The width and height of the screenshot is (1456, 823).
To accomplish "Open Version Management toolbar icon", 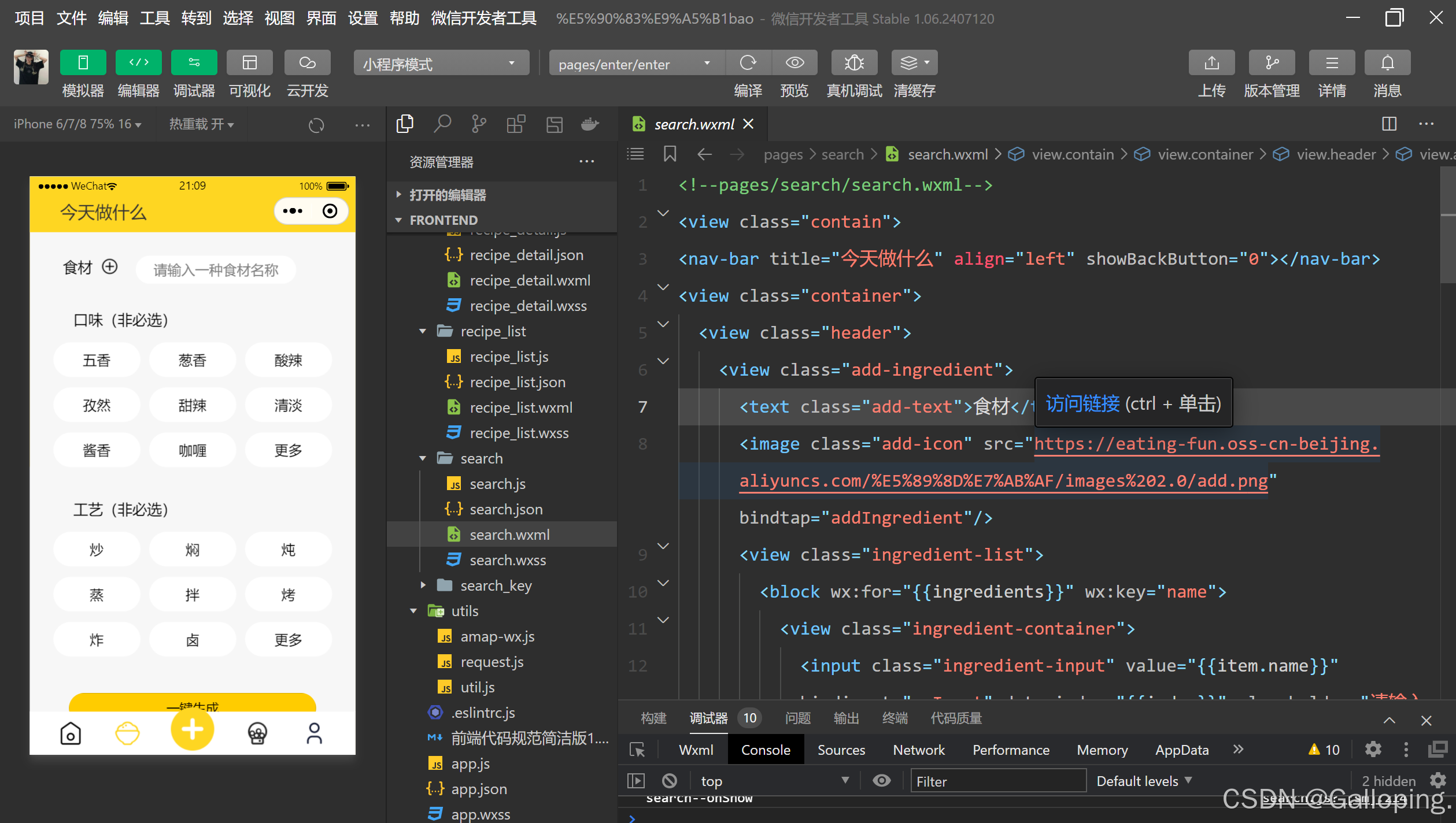I will coord(1272,62).
